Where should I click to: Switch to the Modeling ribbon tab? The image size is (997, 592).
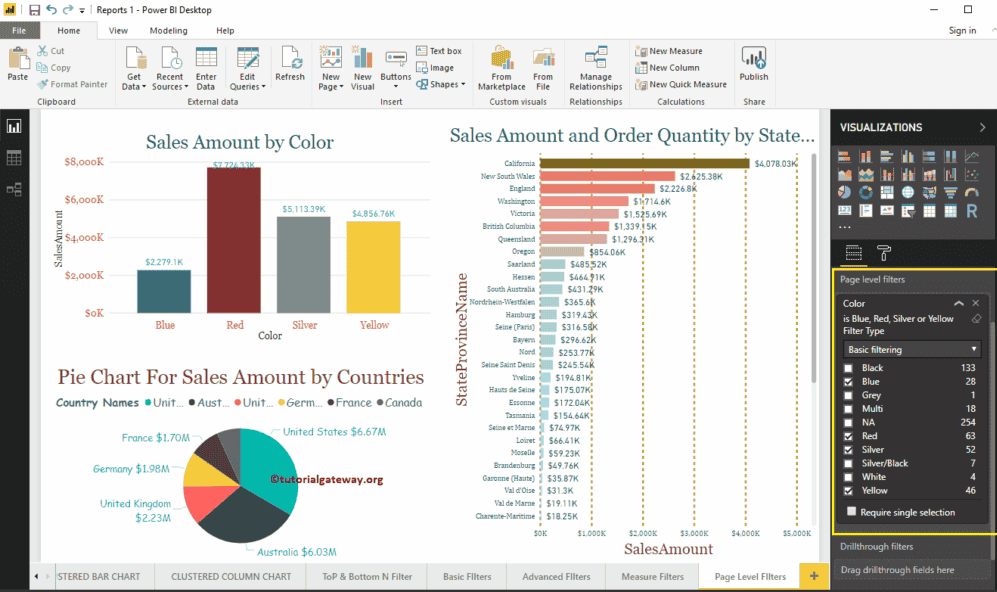tap(167, 30)
